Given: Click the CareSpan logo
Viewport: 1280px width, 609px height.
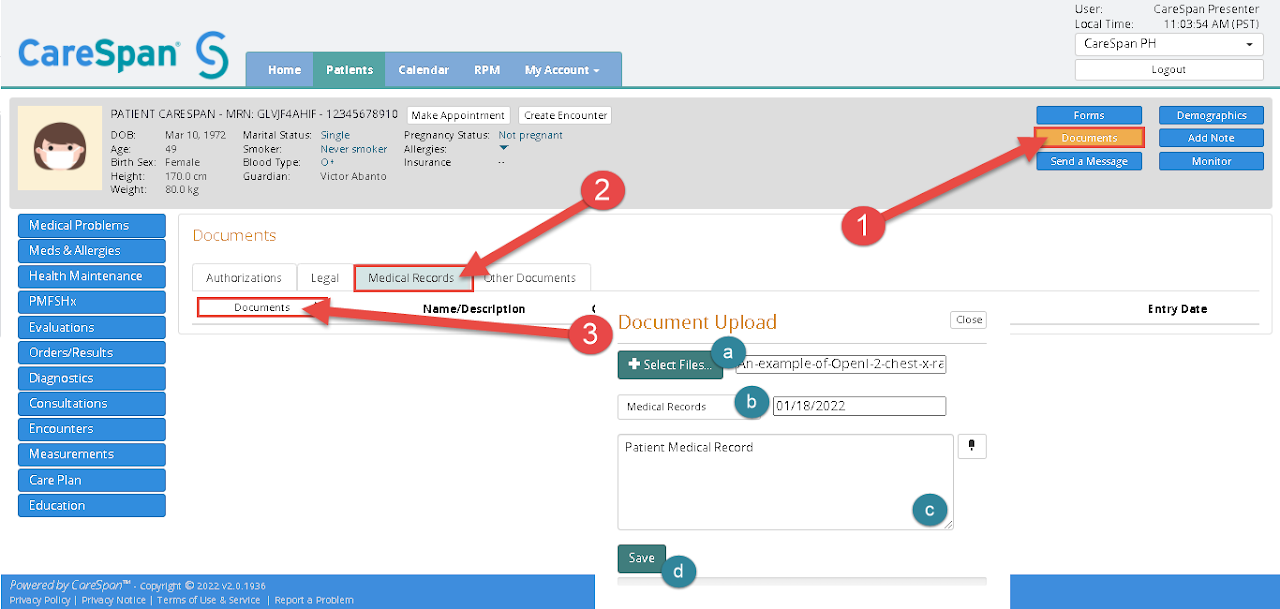Looking at the screenshot, I should [124, 53].
